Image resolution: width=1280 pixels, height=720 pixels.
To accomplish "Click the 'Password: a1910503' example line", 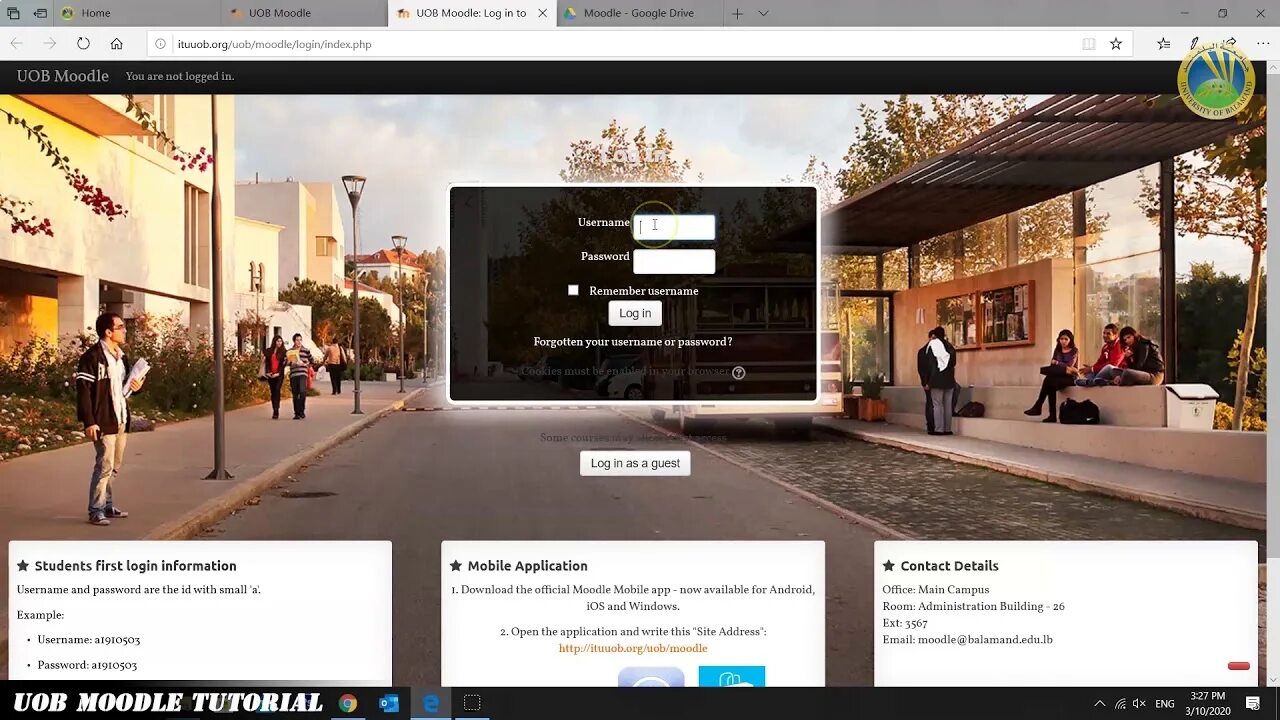I will tap(87, 665).
